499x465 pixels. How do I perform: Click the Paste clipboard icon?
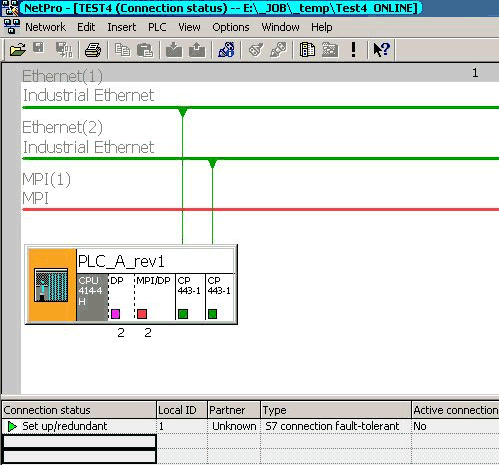tap(145, 50)
